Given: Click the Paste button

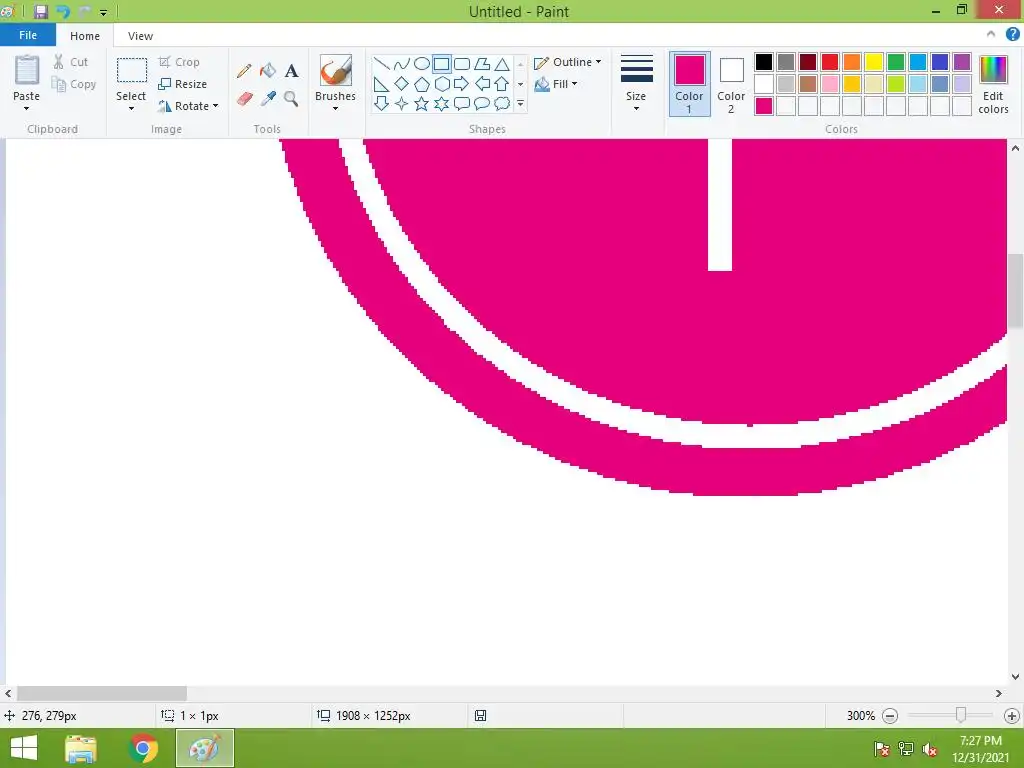Looking at the screenshot, I should tap(27, 77).
